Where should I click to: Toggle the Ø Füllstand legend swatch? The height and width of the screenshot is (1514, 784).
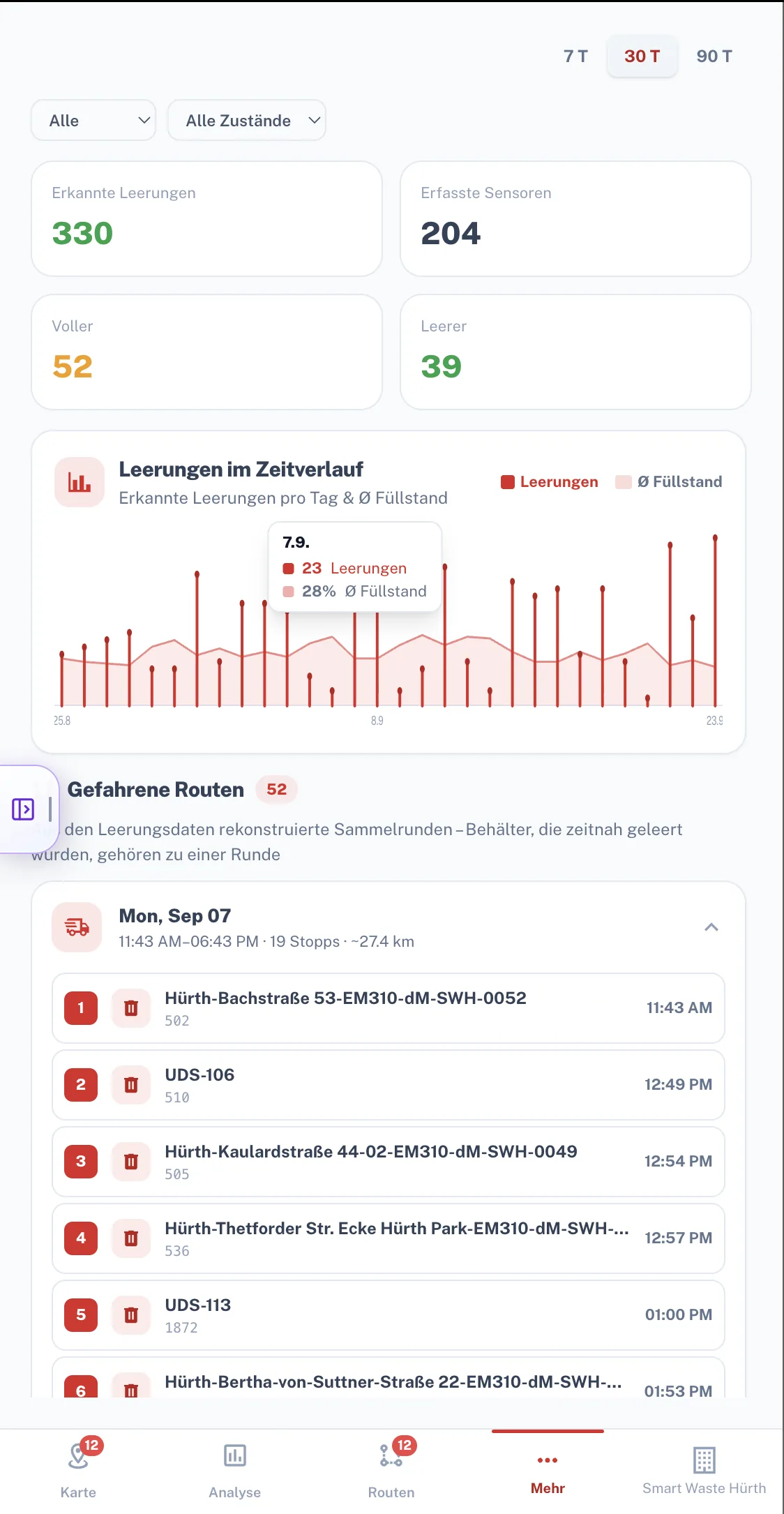(624, 482)
